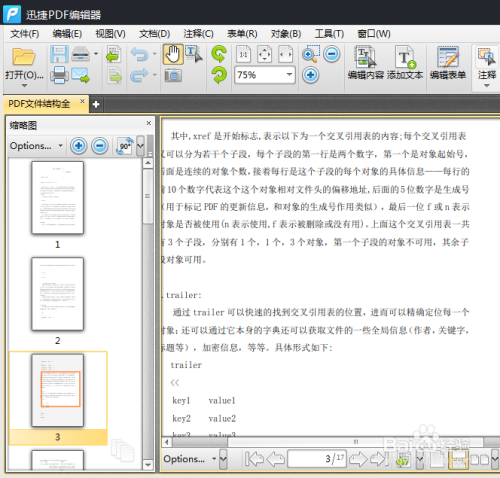Add a new tab with the plus button
The image size is (500, 478).
96,104
